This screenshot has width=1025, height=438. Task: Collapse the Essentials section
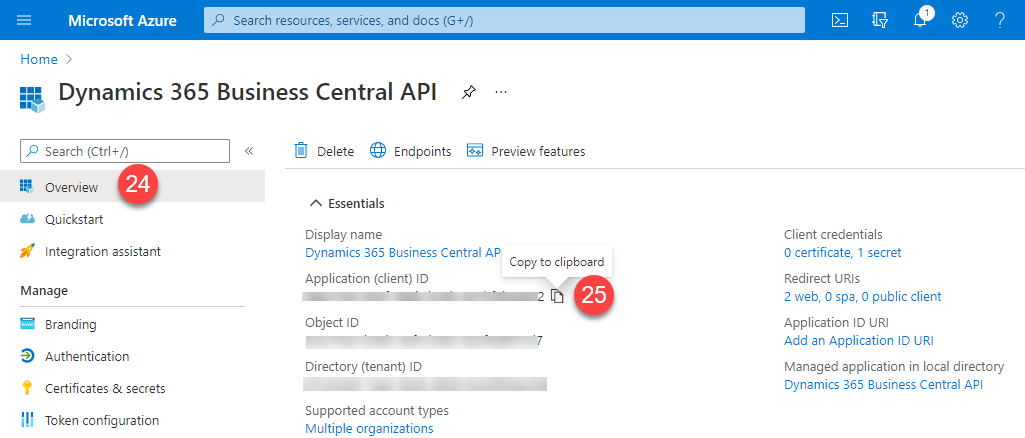coord(346,203)
